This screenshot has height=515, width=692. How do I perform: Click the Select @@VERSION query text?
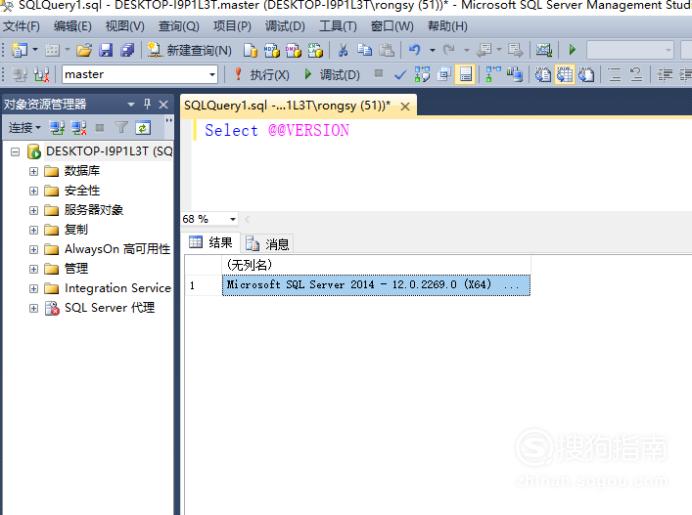277,131
